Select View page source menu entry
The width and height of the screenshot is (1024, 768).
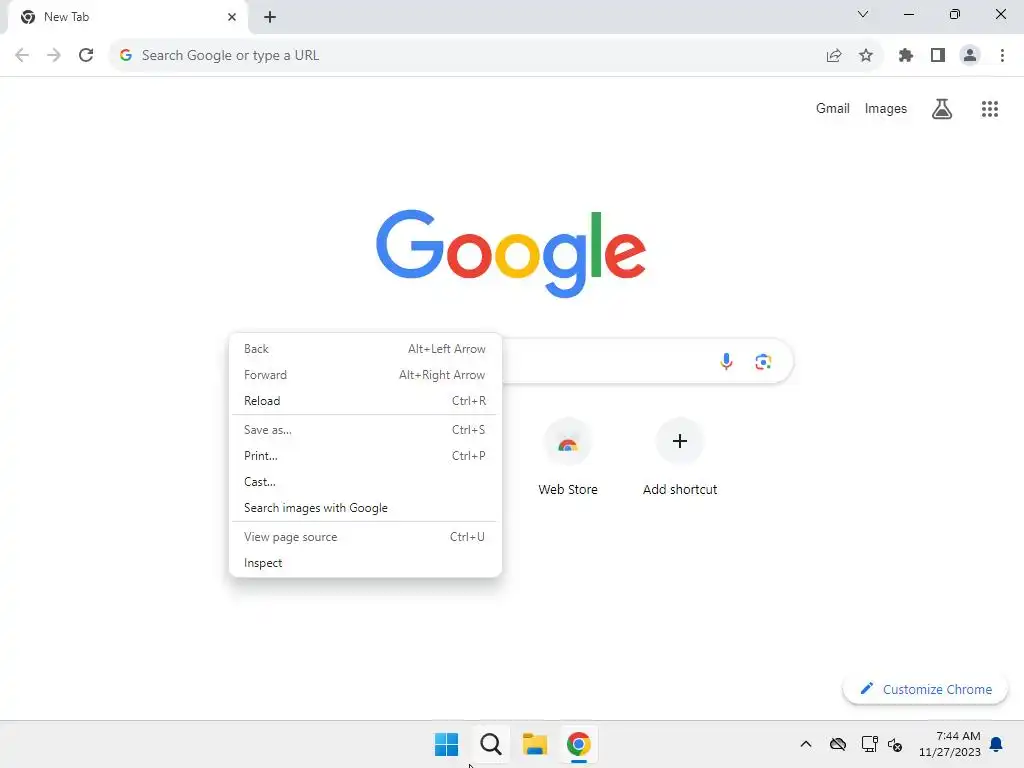pyautogui.click(x=365, y=537)
